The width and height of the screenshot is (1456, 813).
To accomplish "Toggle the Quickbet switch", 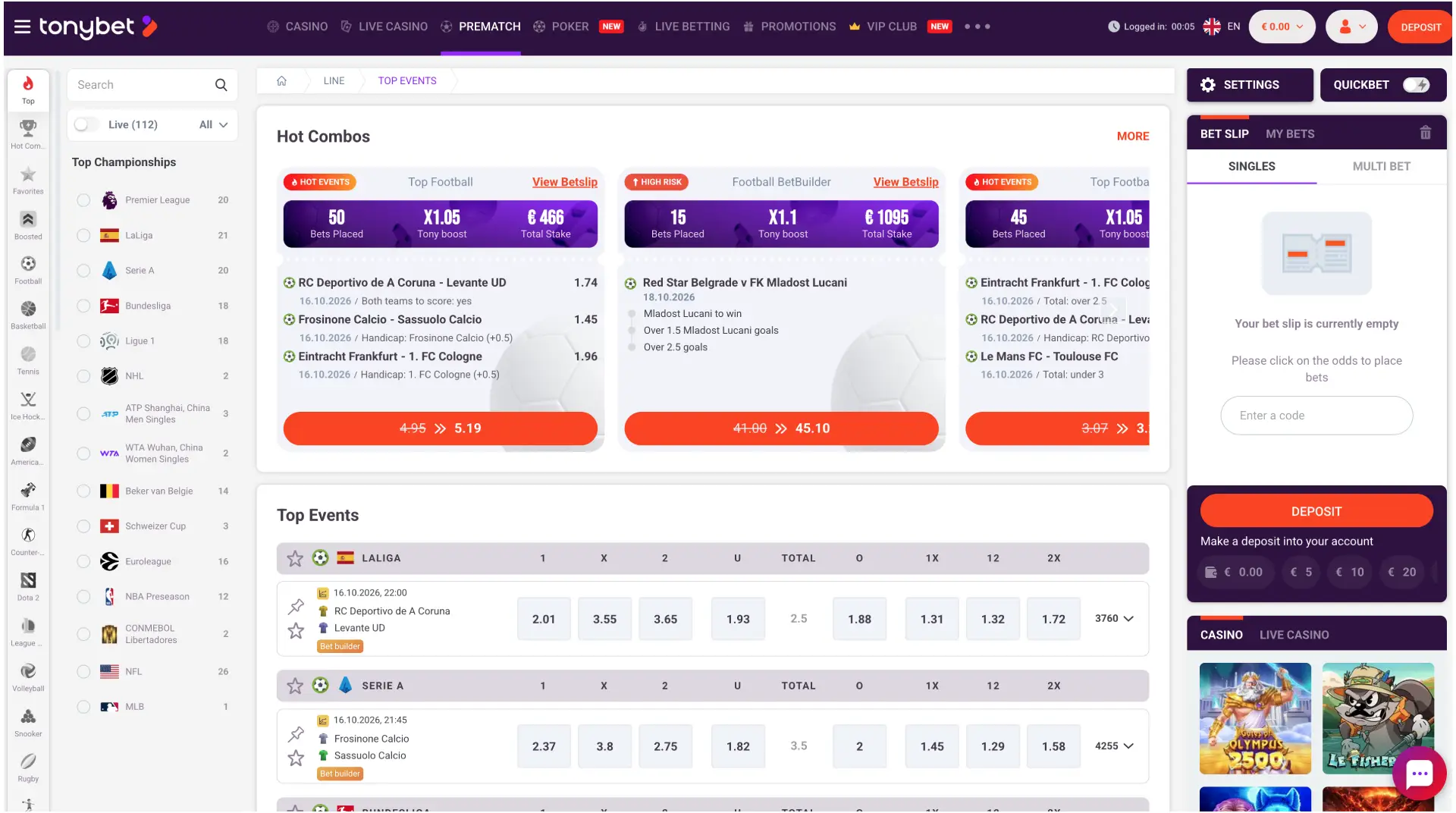I will [1416, 85].
